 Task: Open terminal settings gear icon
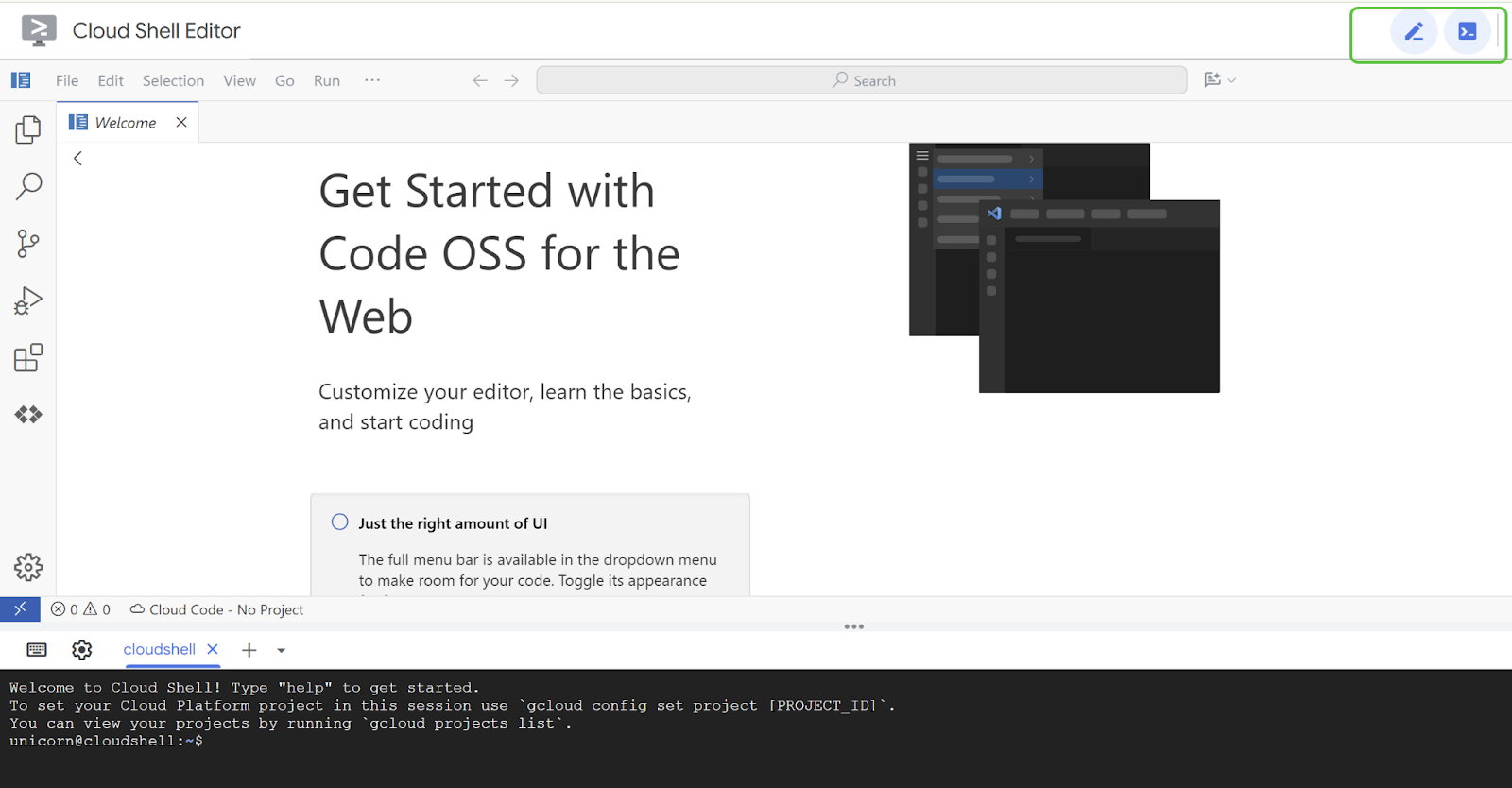click(x=82, y=650)
